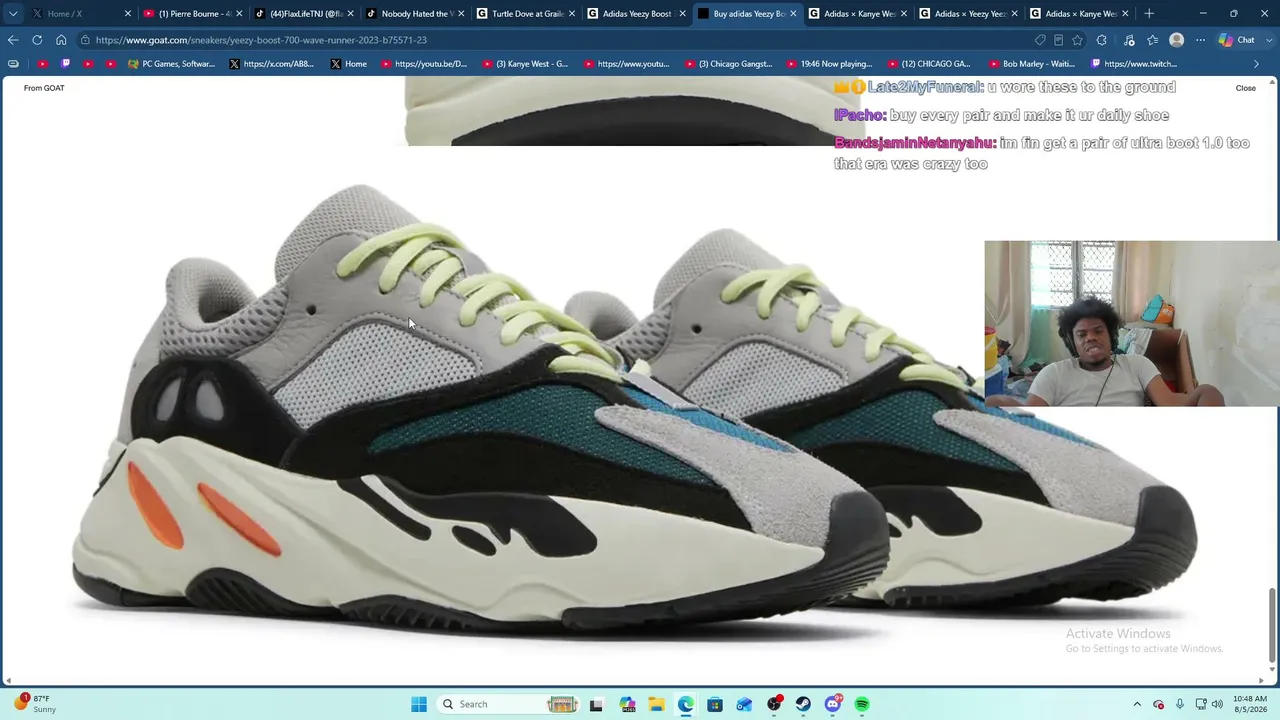This screenshot has width=1280, height=720.
Task: Open browser extensions menu
Action: click(1102, 40)
